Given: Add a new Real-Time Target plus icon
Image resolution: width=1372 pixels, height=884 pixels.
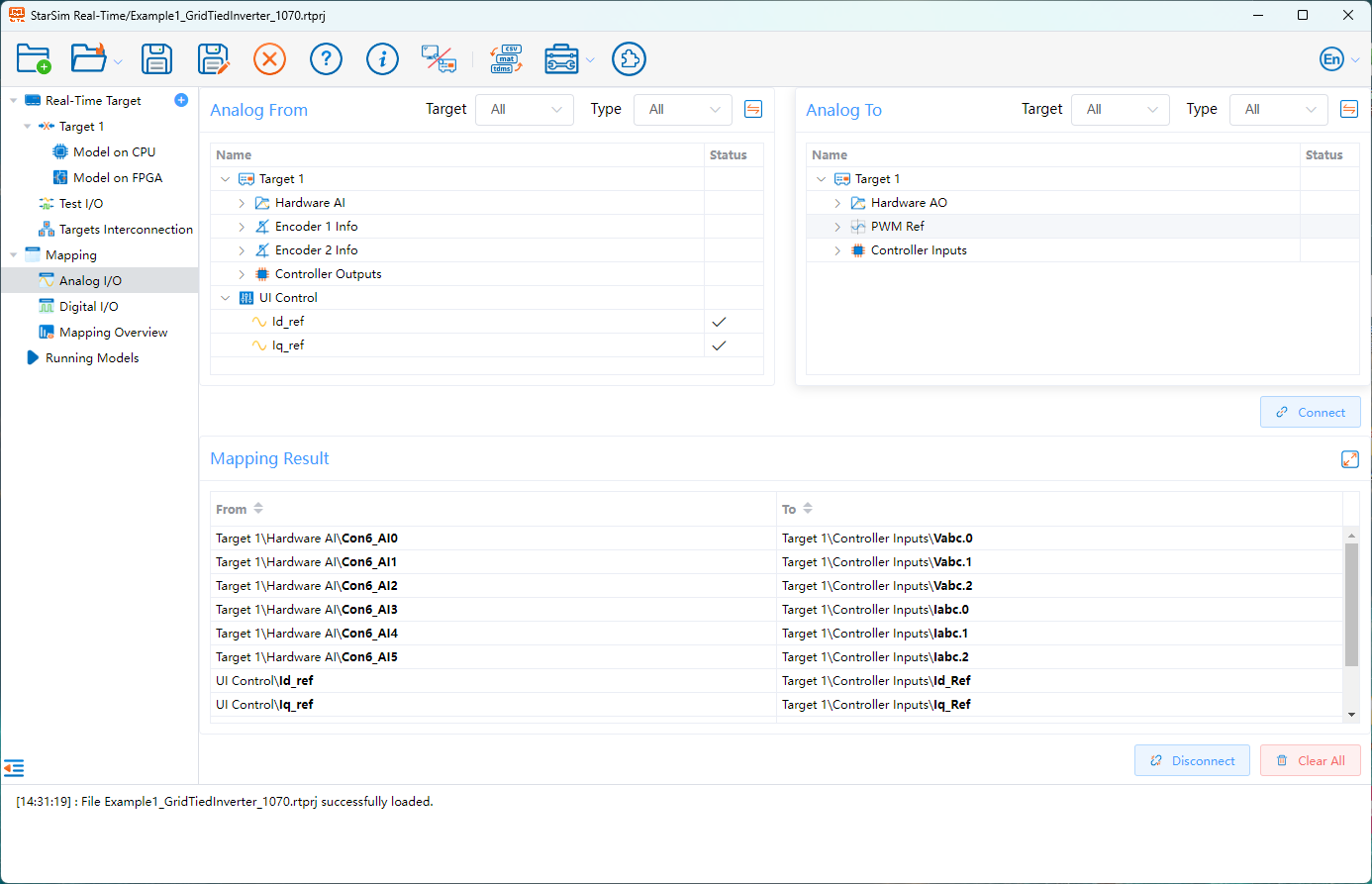Looking at the screenshot, I should point(181,100).
